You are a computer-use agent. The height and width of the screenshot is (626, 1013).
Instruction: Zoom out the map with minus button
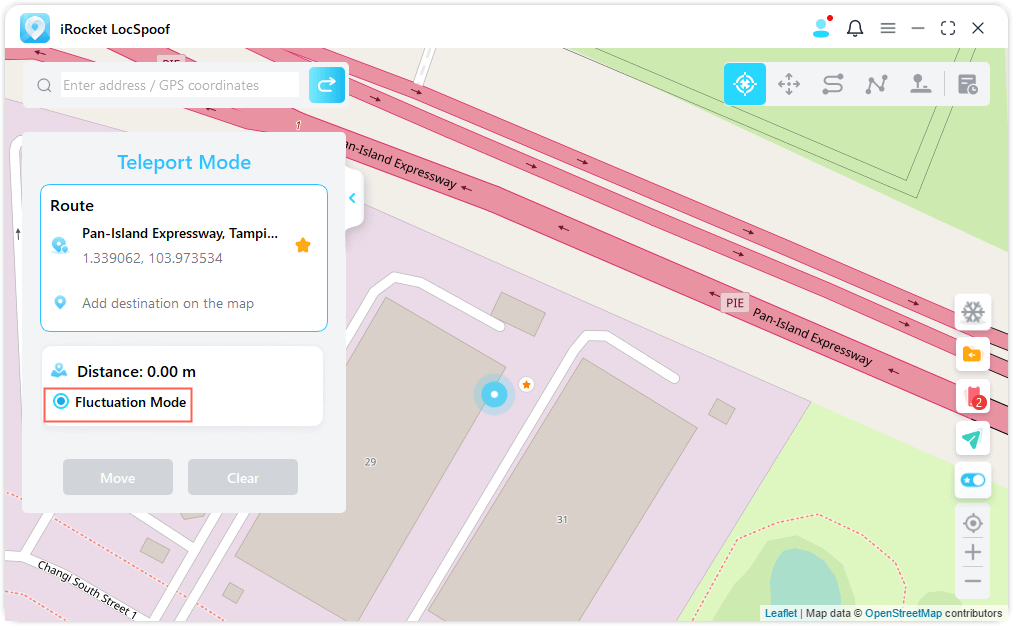[x=972, y=581]
